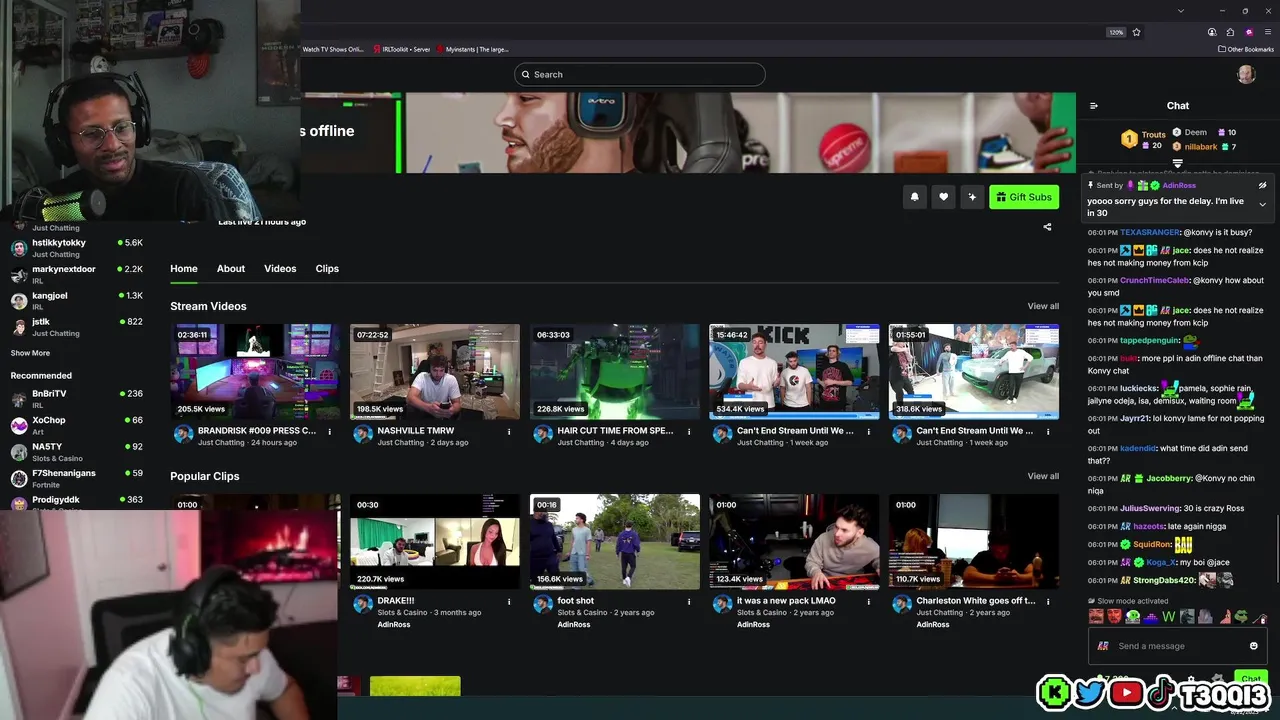Play the foot shot clip
Screen dimensions: 1280x720
615,541
